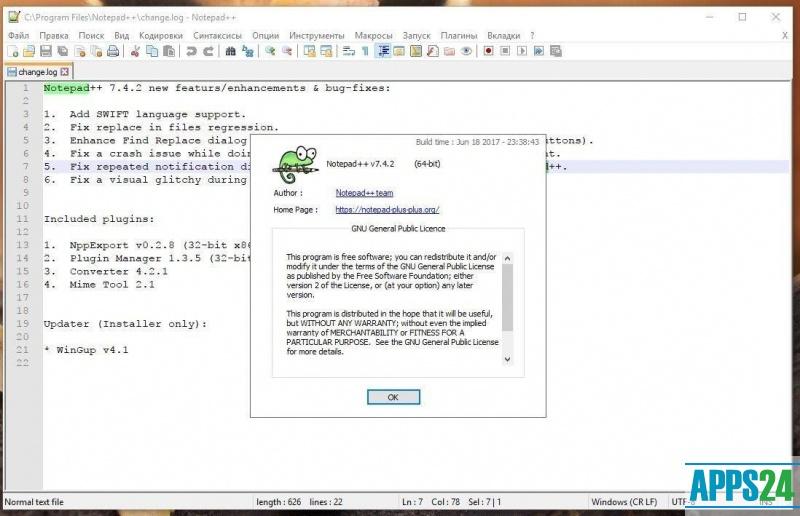
Task: Open the notepad-plus-plus.org home page link
Action: 387,210
